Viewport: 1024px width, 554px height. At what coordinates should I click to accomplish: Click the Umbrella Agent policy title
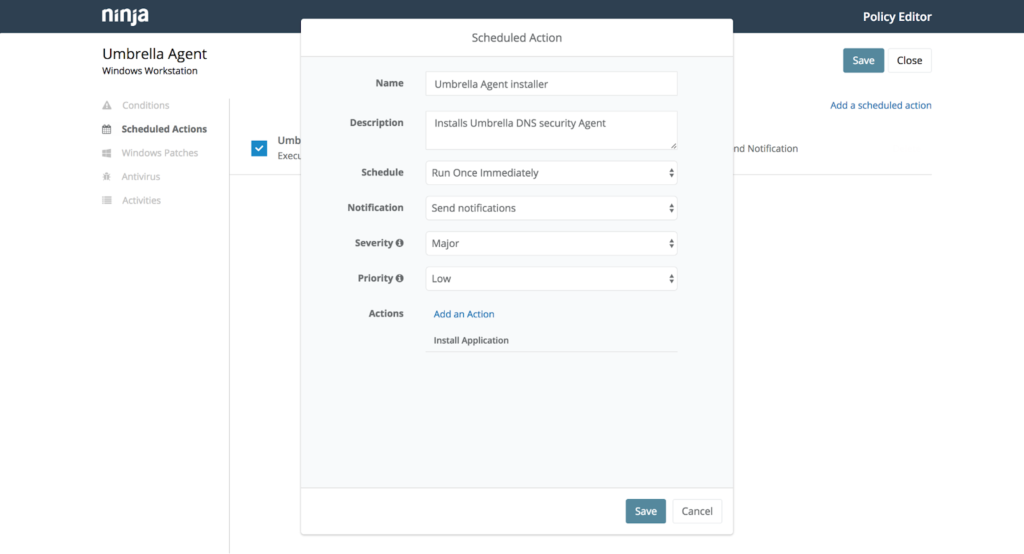click(x=154, y=54)
